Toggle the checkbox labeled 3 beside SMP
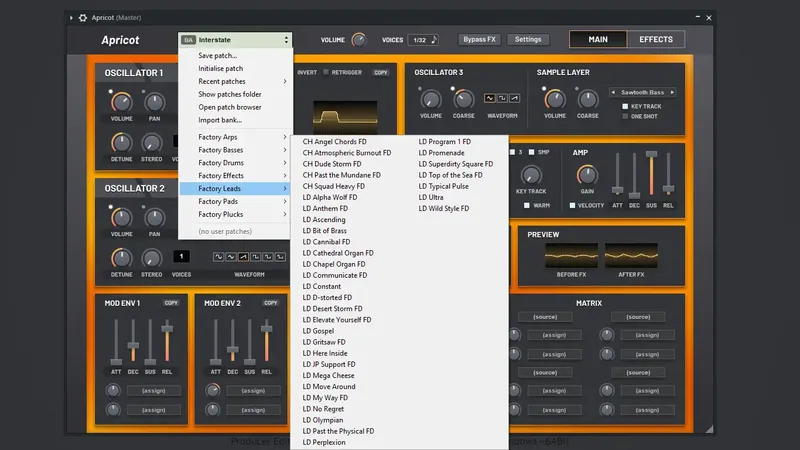 tap(512, 152)
